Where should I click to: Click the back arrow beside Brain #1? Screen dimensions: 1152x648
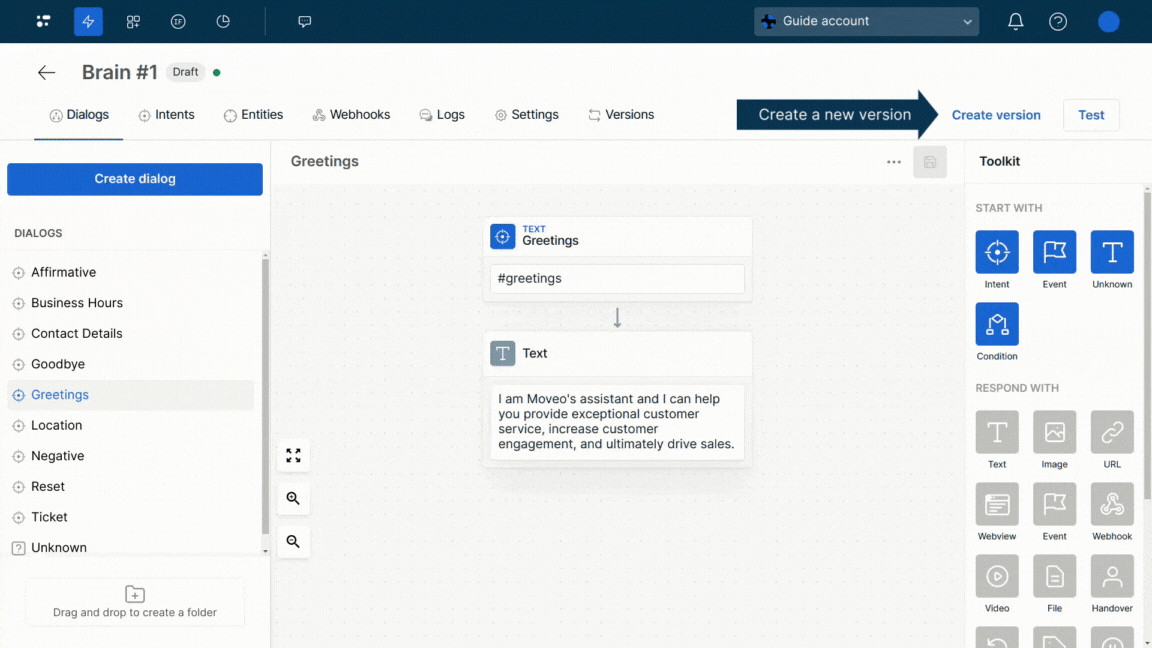(46, 72)
